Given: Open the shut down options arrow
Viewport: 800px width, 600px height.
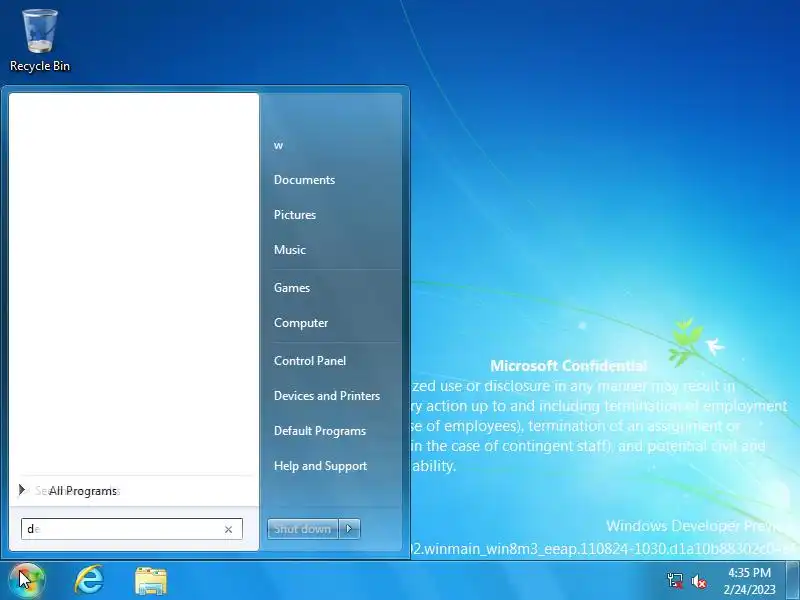Looking at the screenshot, I should pos(349,529).
